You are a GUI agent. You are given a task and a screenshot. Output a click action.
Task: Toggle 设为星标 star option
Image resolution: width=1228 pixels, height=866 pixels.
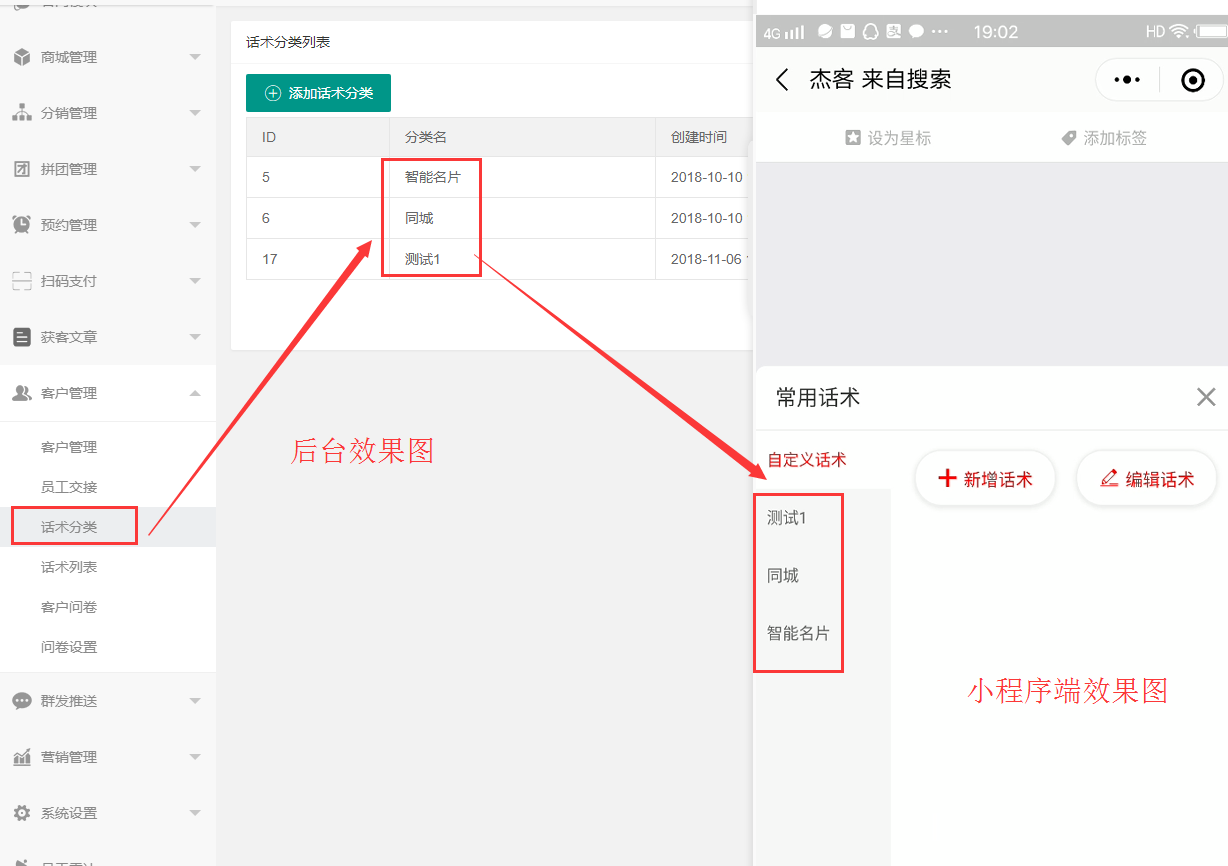coord(888,138)
